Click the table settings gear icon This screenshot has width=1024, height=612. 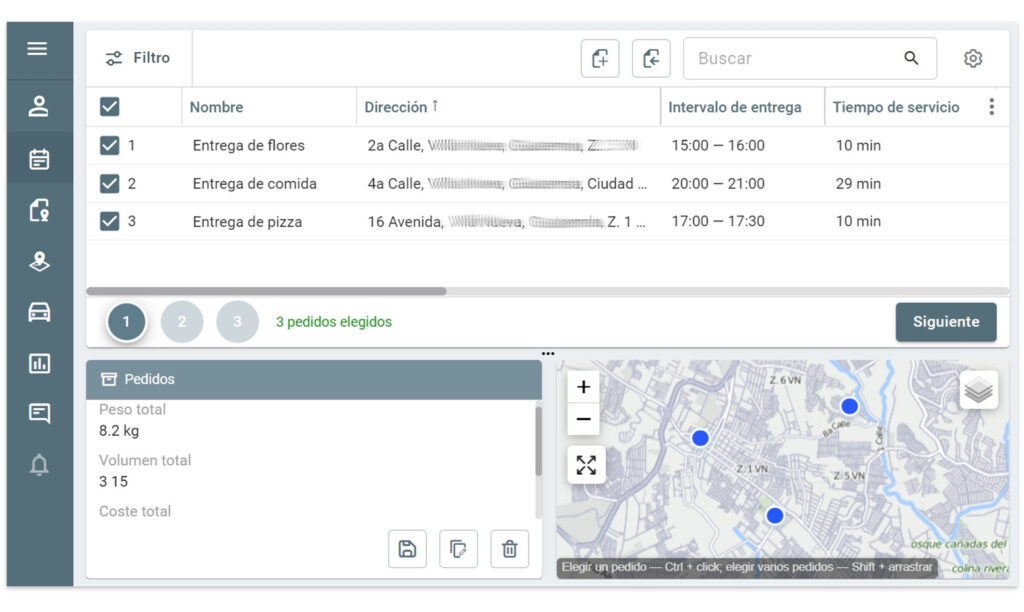pos(972,59)
